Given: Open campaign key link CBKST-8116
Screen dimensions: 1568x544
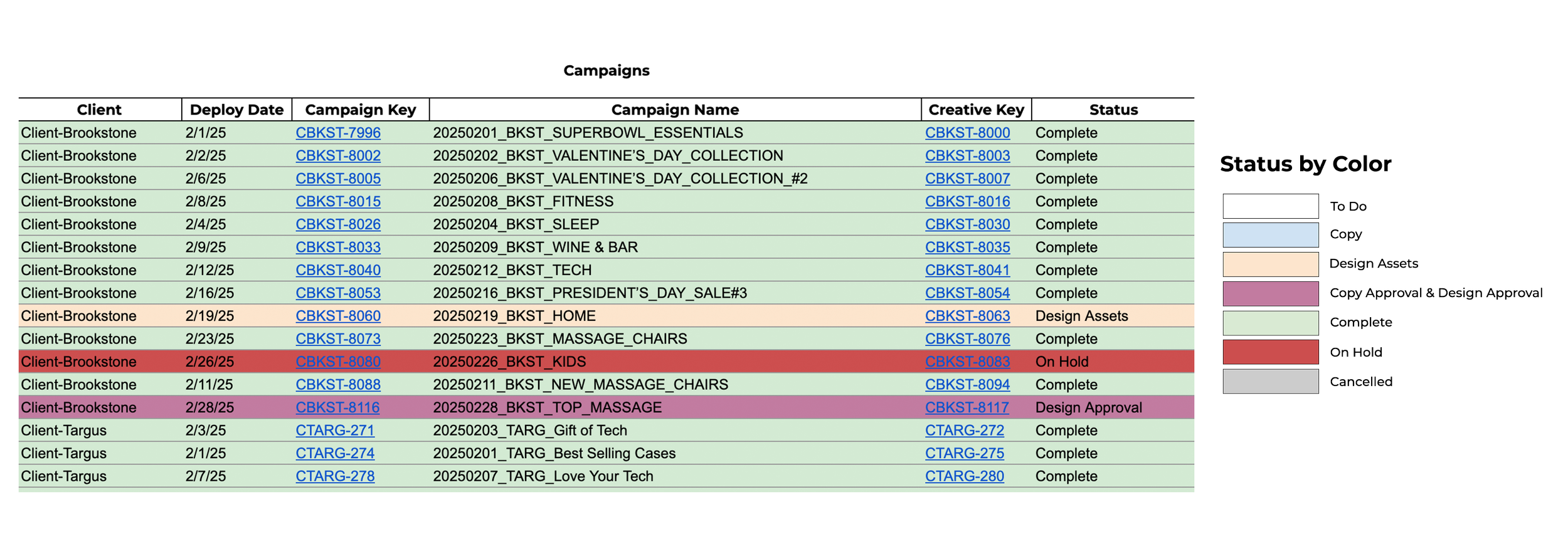Looking at the screenshot, I should tap(337, 407).
